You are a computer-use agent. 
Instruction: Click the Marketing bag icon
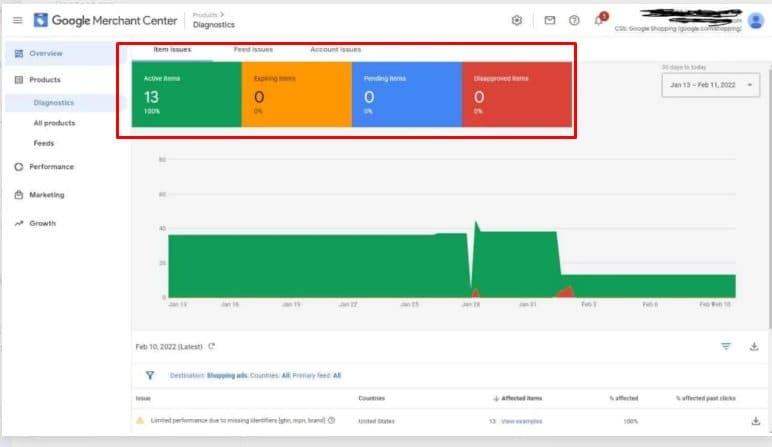19,195
